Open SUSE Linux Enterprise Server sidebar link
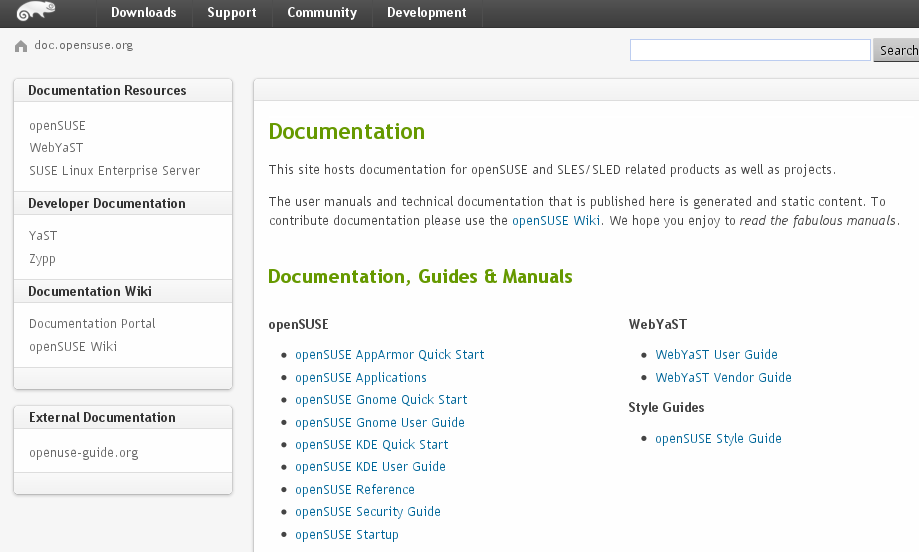Image resolution: width=919 pixels, height=552 pixels. 114,171
